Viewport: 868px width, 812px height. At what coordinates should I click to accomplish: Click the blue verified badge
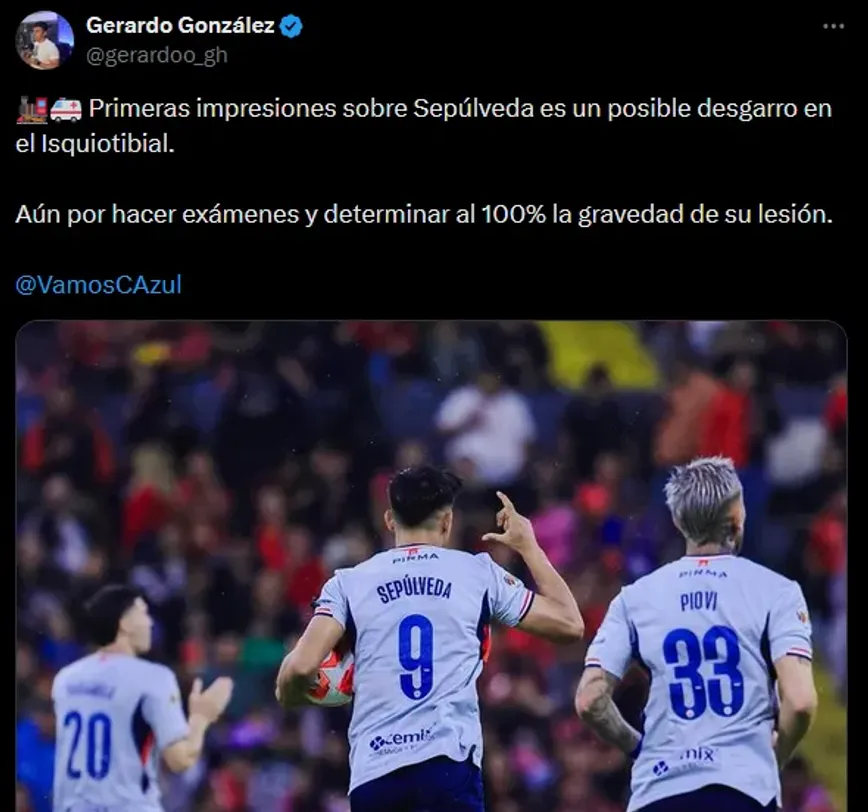[291, 26]
